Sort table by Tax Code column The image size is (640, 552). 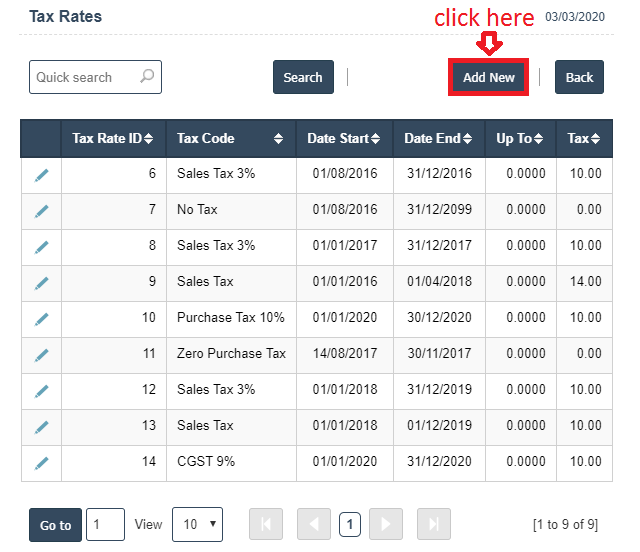click(230, 139)
